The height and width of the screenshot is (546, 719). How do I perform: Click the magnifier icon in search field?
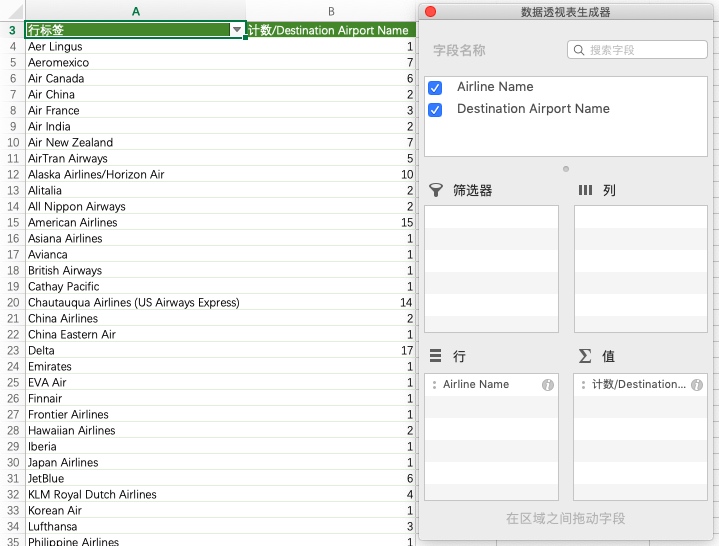[579, 50]
